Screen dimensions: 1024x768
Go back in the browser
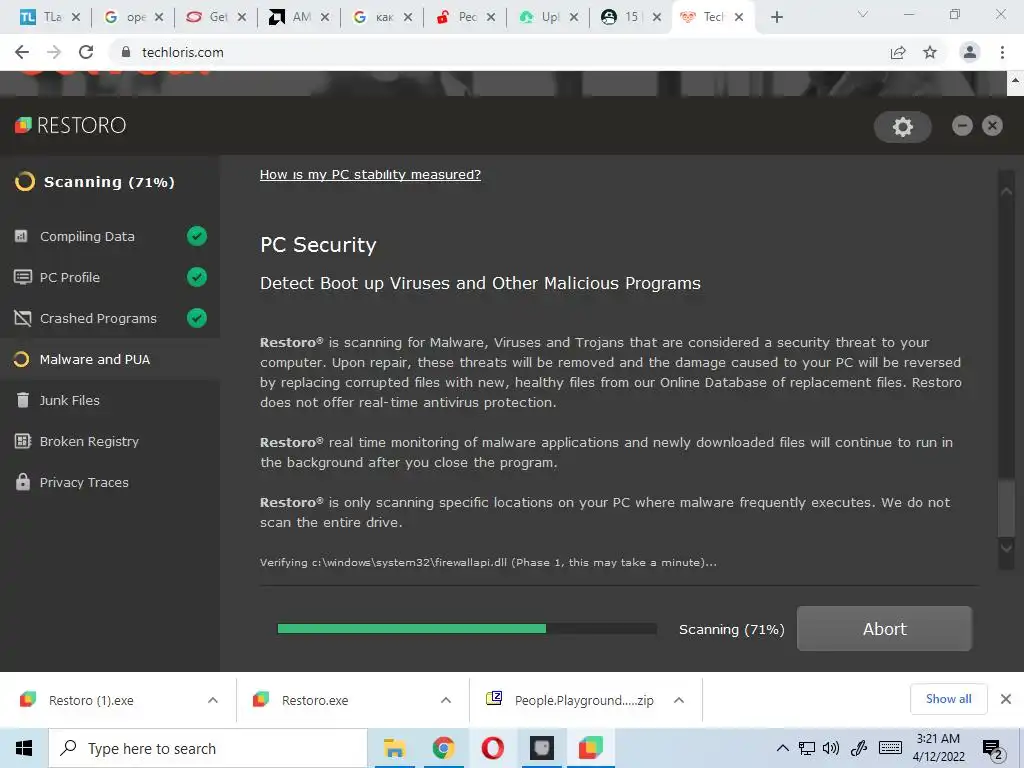click(x=22, y=52)
